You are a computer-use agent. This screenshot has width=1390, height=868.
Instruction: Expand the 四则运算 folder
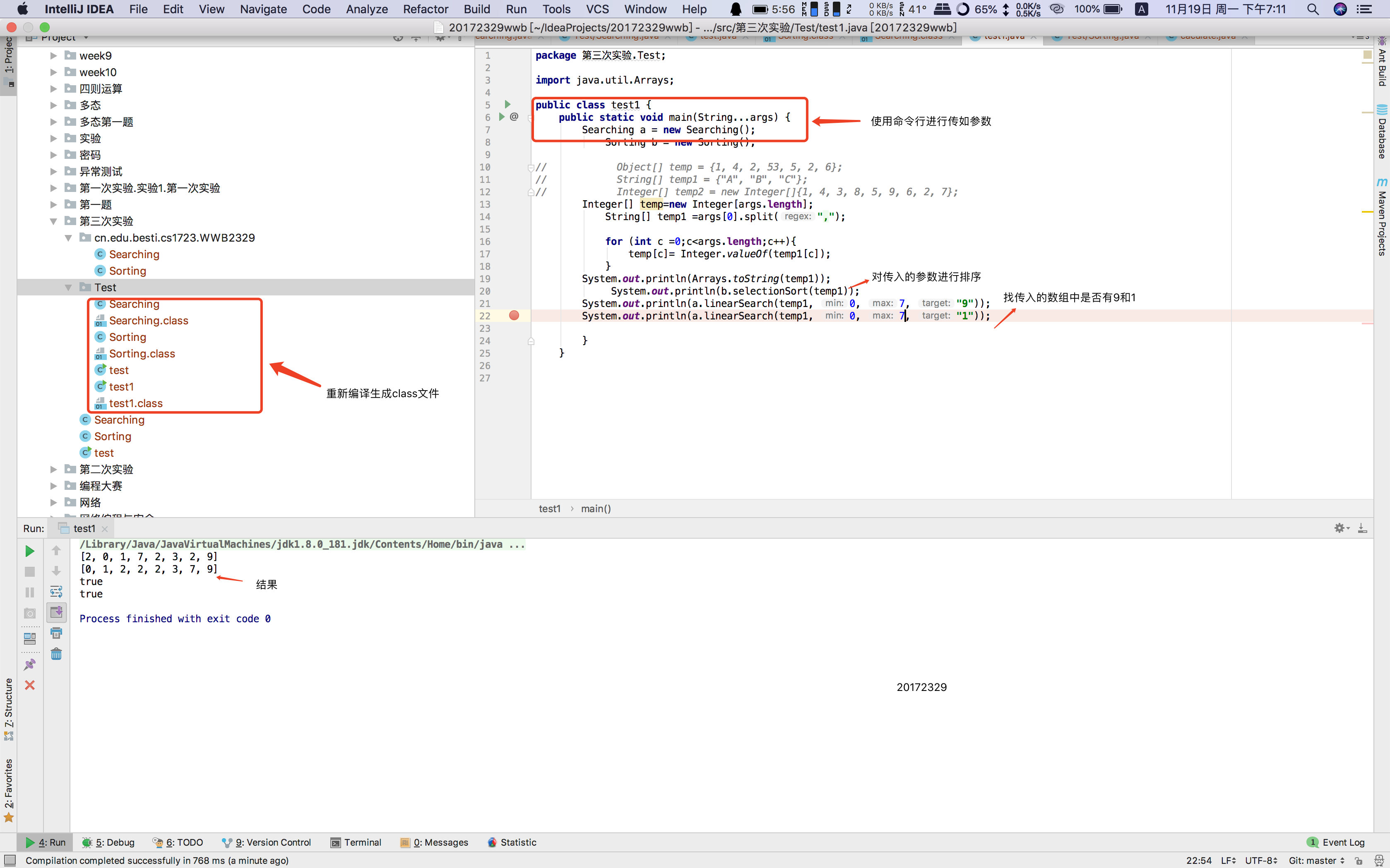(53, 89)
